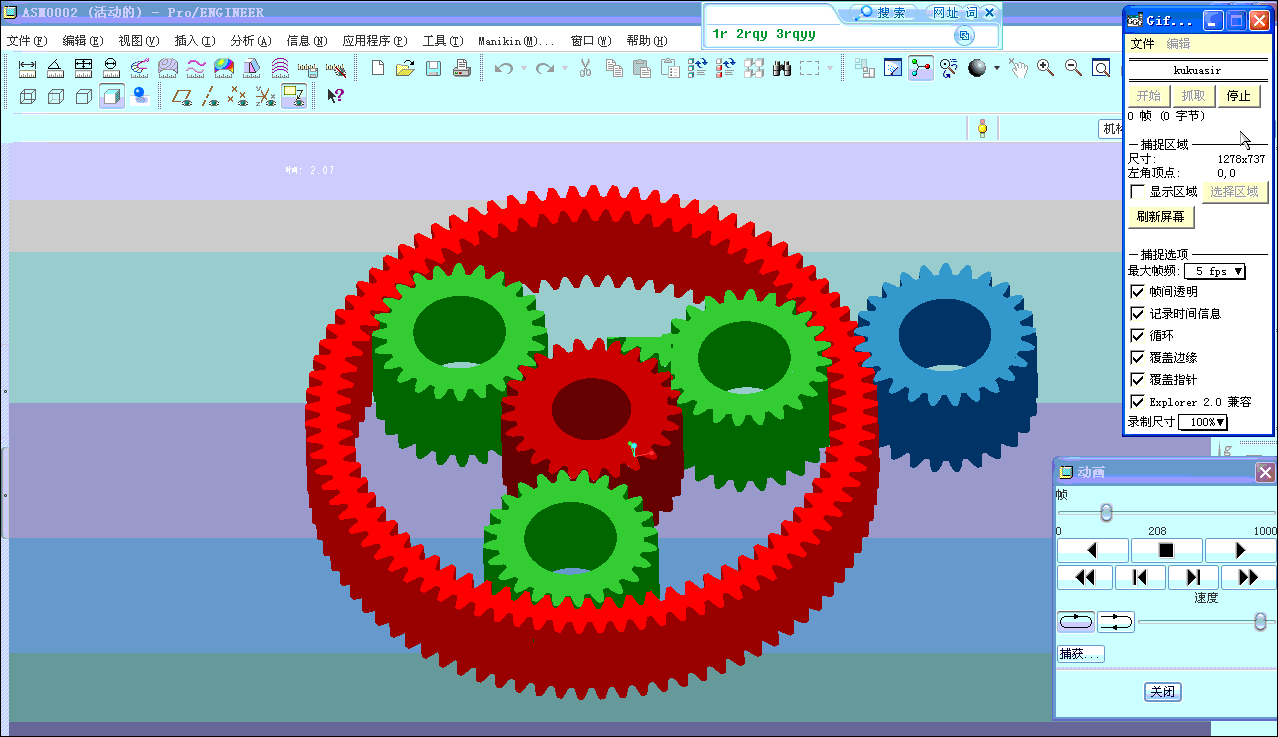1278x737 pixels.
Task: Print the active model
Action: point(461,68)
